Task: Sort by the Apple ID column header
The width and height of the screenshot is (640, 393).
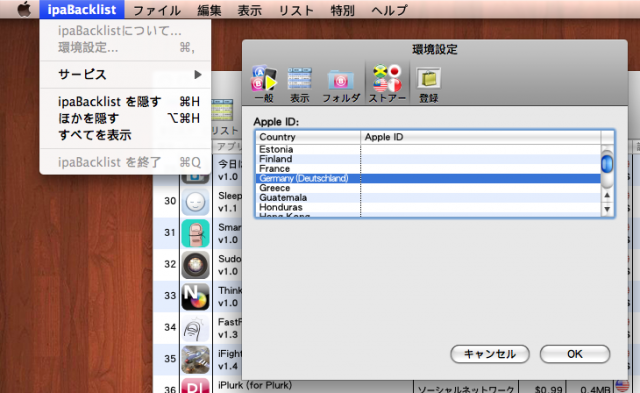Action: 480,137
